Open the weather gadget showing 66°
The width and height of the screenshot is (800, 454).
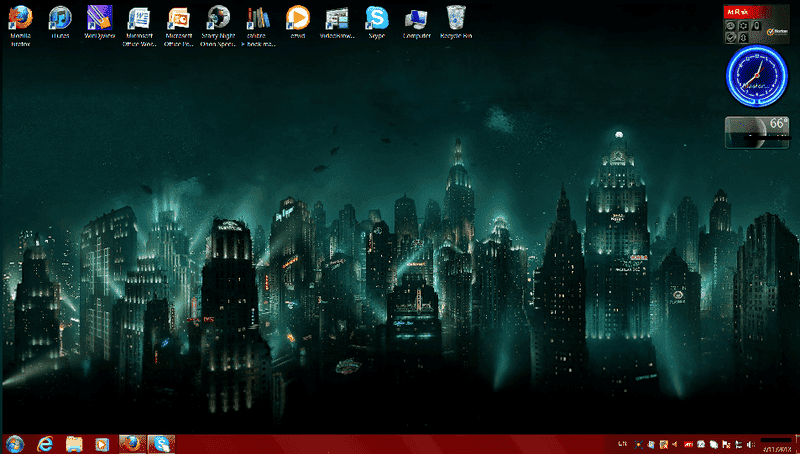click(x=757, y=133)
